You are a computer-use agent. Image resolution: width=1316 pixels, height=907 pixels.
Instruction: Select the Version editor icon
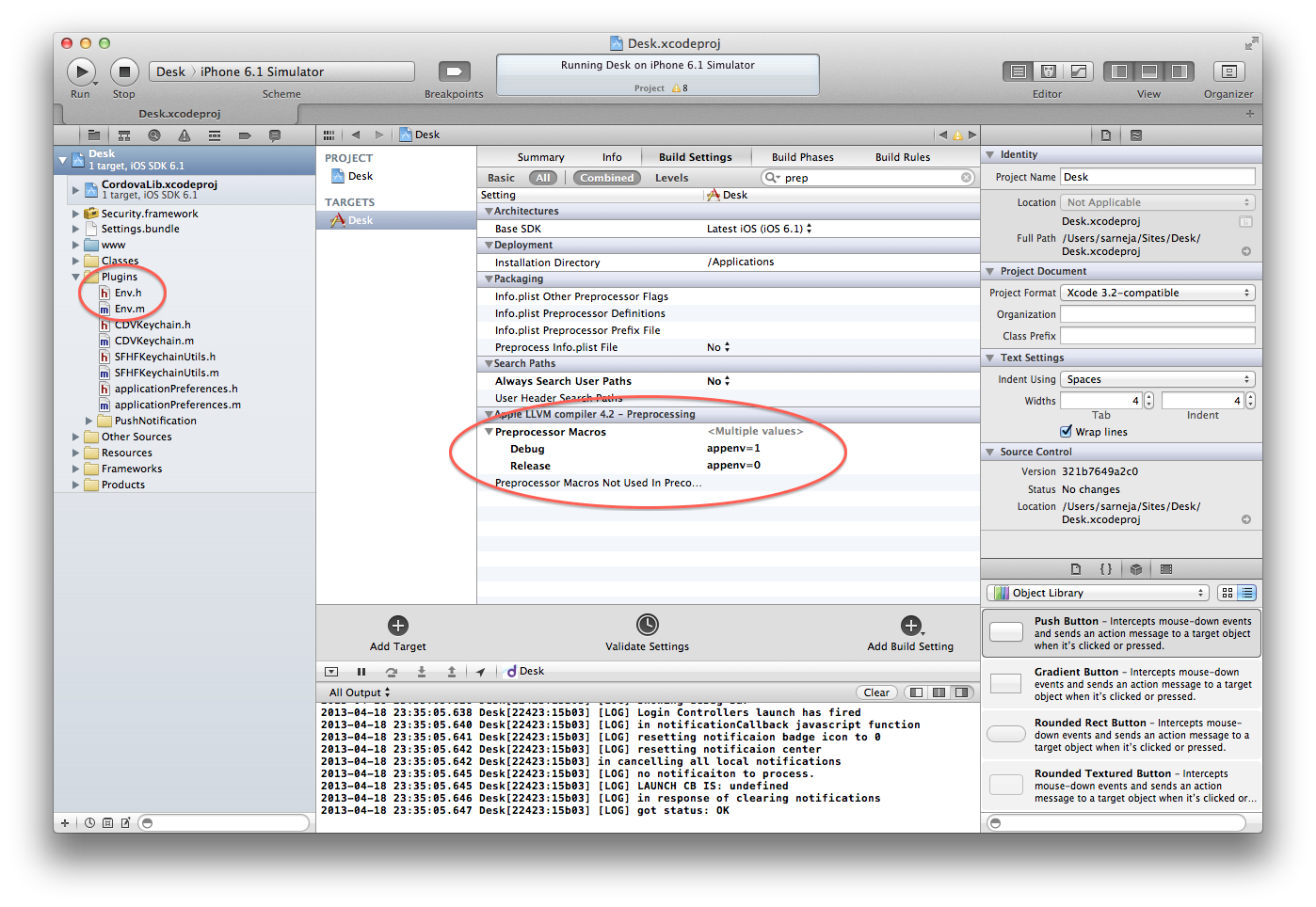pyautogui.click(x=1078, y=72)
